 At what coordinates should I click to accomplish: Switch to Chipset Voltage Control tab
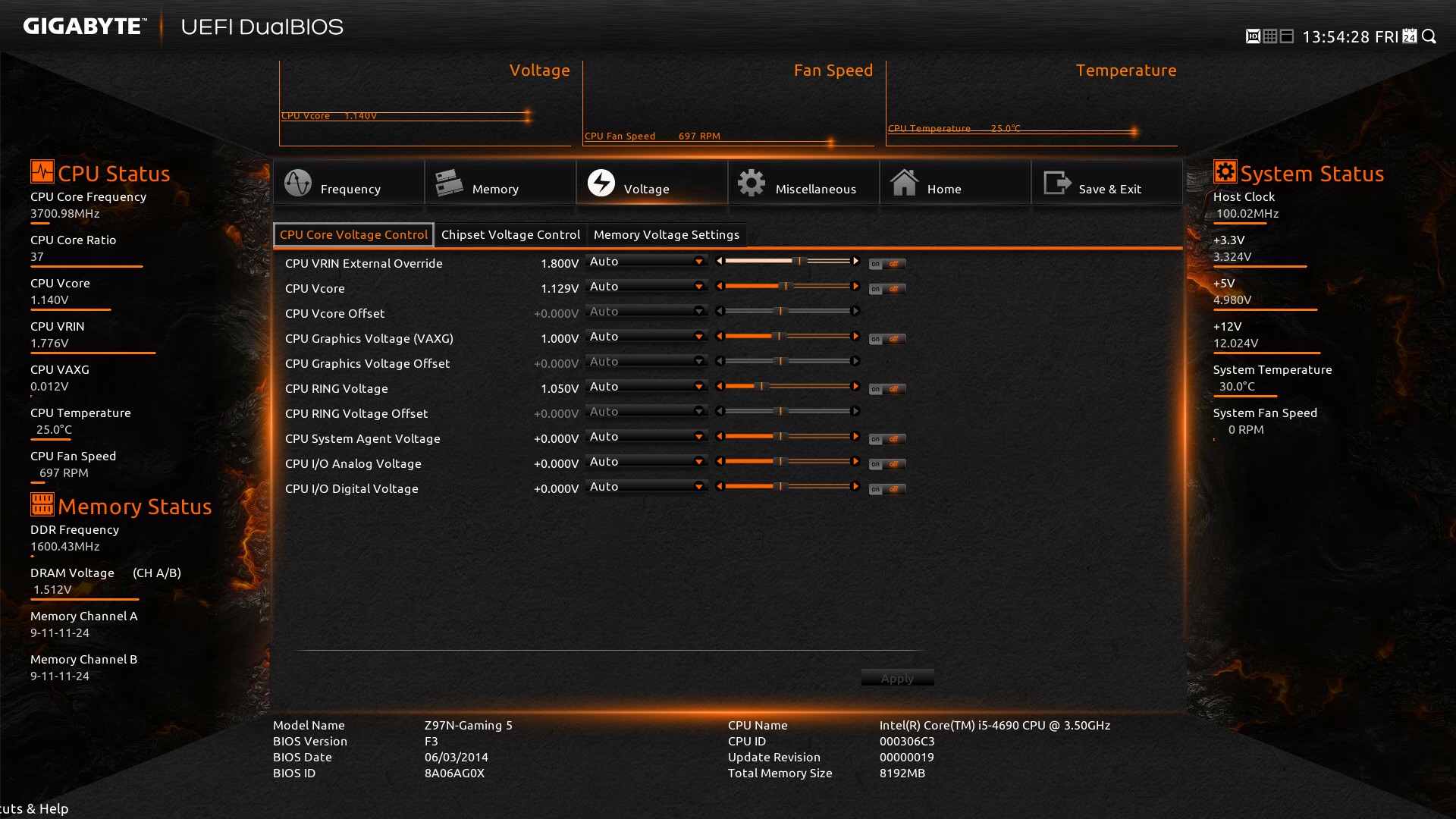click(x=510, y=234)
